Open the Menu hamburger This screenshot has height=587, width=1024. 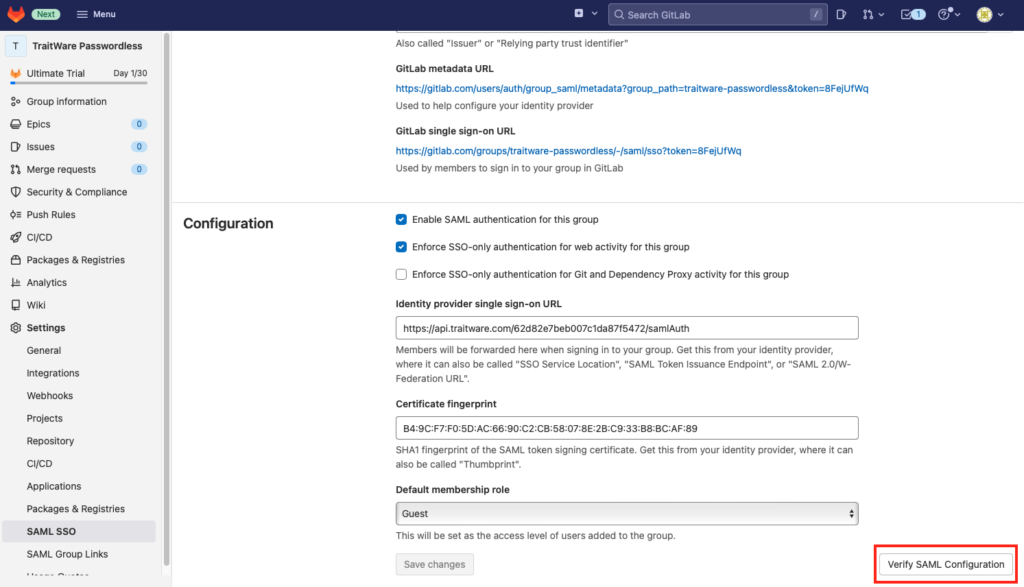pos(96,14)
